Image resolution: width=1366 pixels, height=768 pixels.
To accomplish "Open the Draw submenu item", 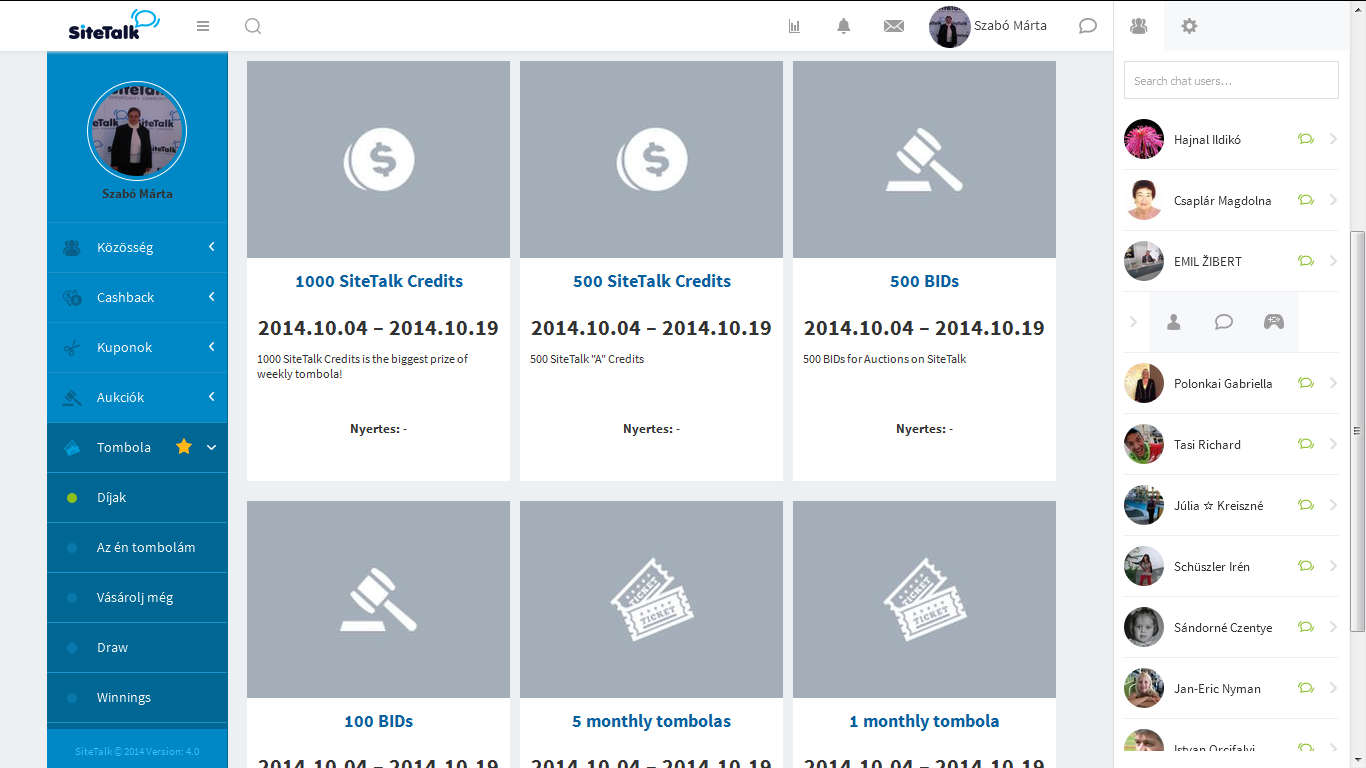I will pyautogui.click(x=137, y=648).
